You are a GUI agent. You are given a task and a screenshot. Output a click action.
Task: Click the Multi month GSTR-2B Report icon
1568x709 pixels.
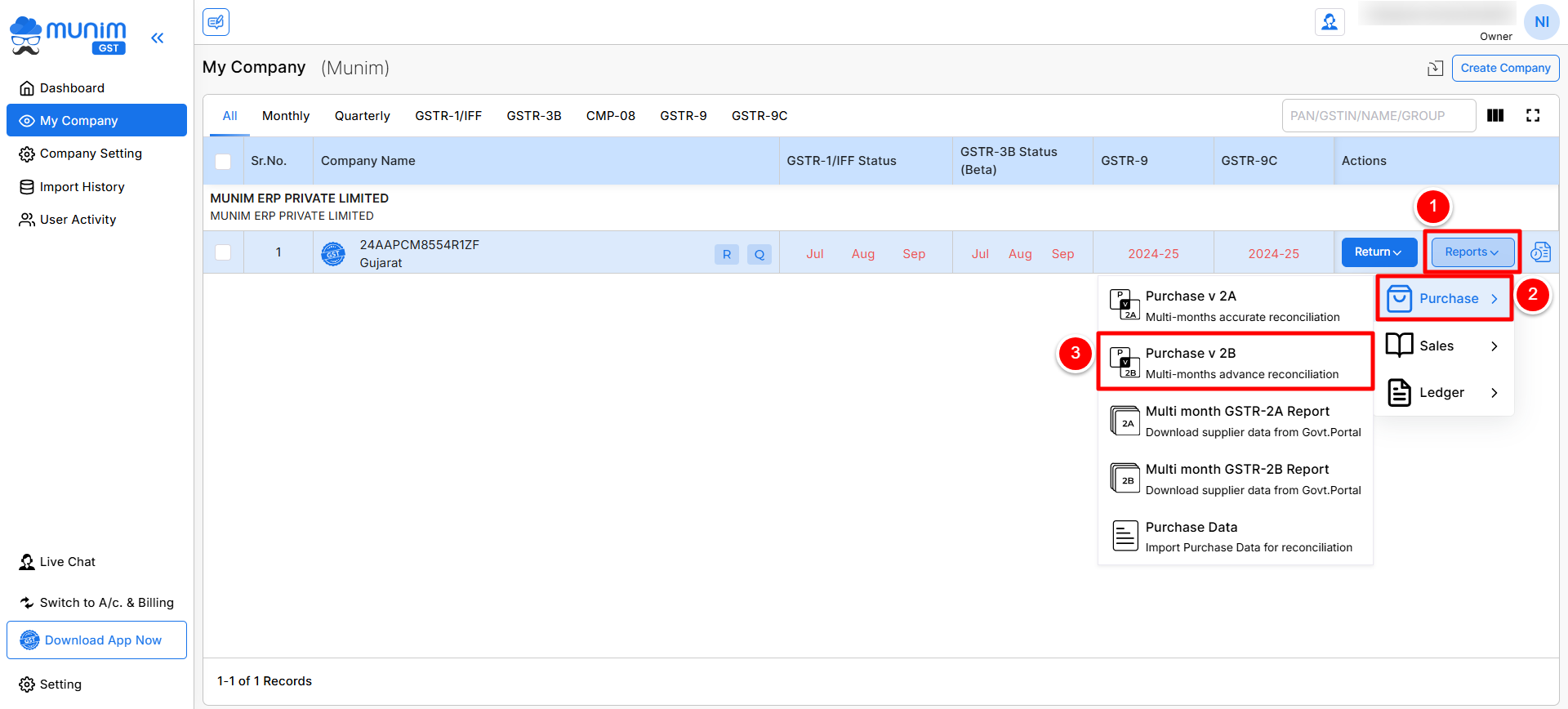click(x=1125, y=478)
